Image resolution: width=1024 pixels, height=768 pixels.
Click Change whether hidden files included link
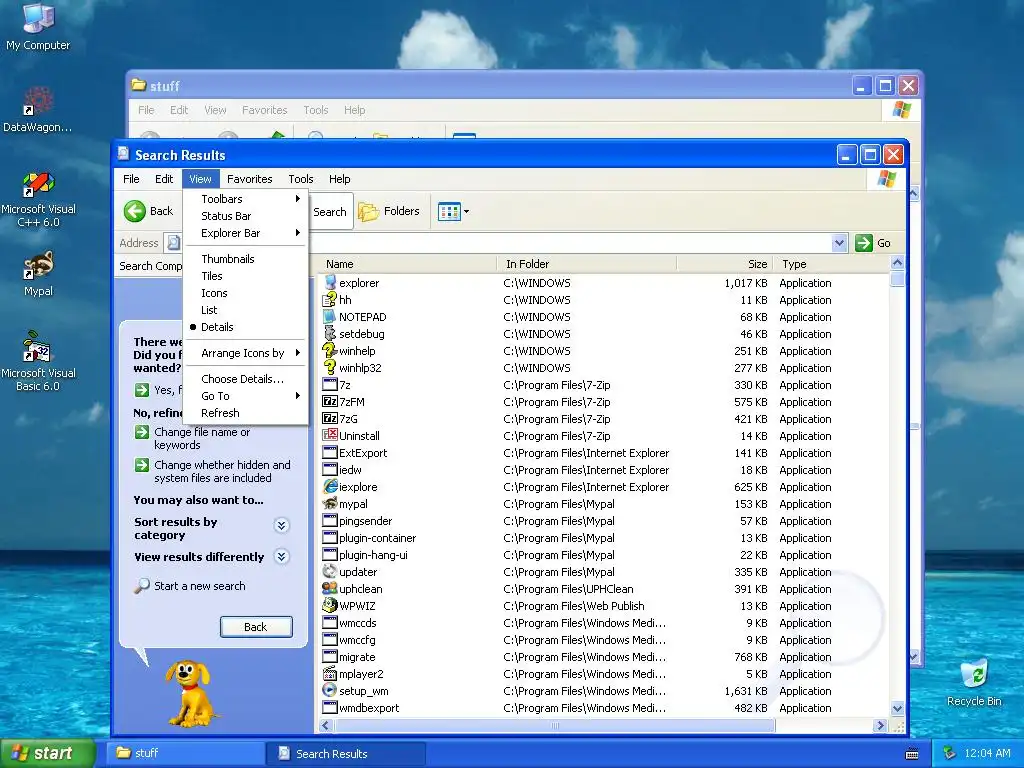point(222,472)
